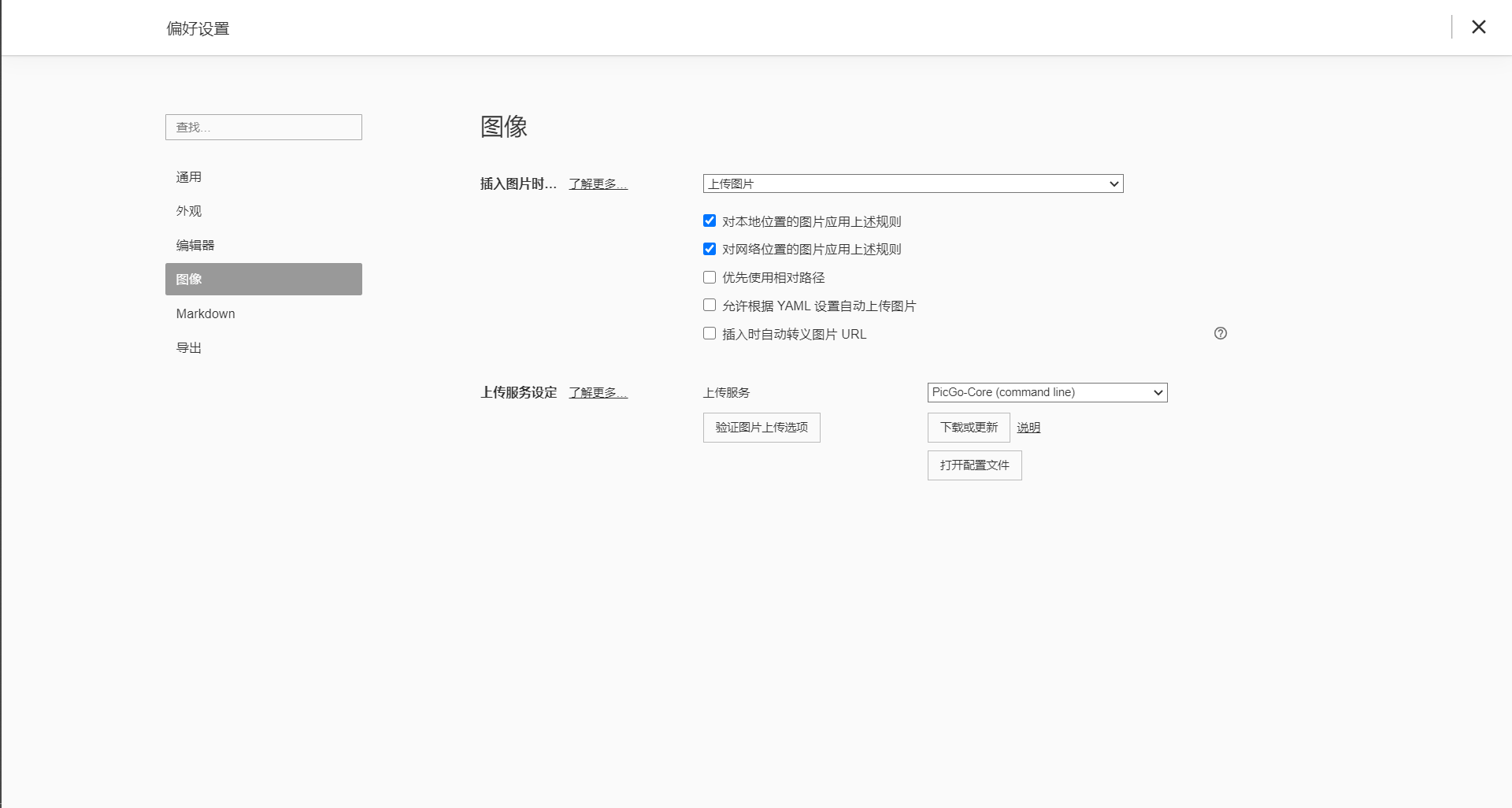Viewport: 1512px width, 808px height.
Task: Open the 上传图片 insert action dropdown
Action: click(913, 183)
